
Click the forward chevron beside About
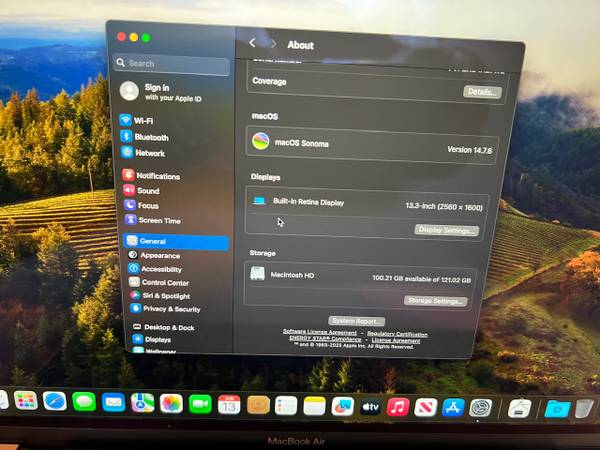pyautogui.click(x=273, y=44)
